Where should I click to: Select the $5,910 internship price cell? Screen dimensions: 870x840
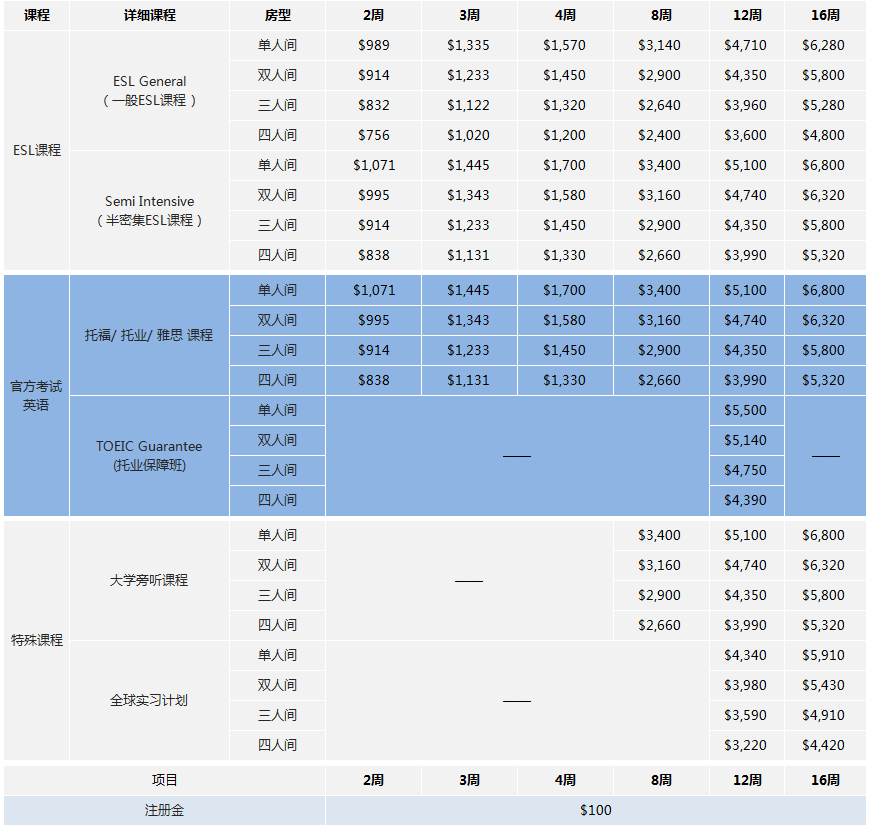[x=825, y=655]
